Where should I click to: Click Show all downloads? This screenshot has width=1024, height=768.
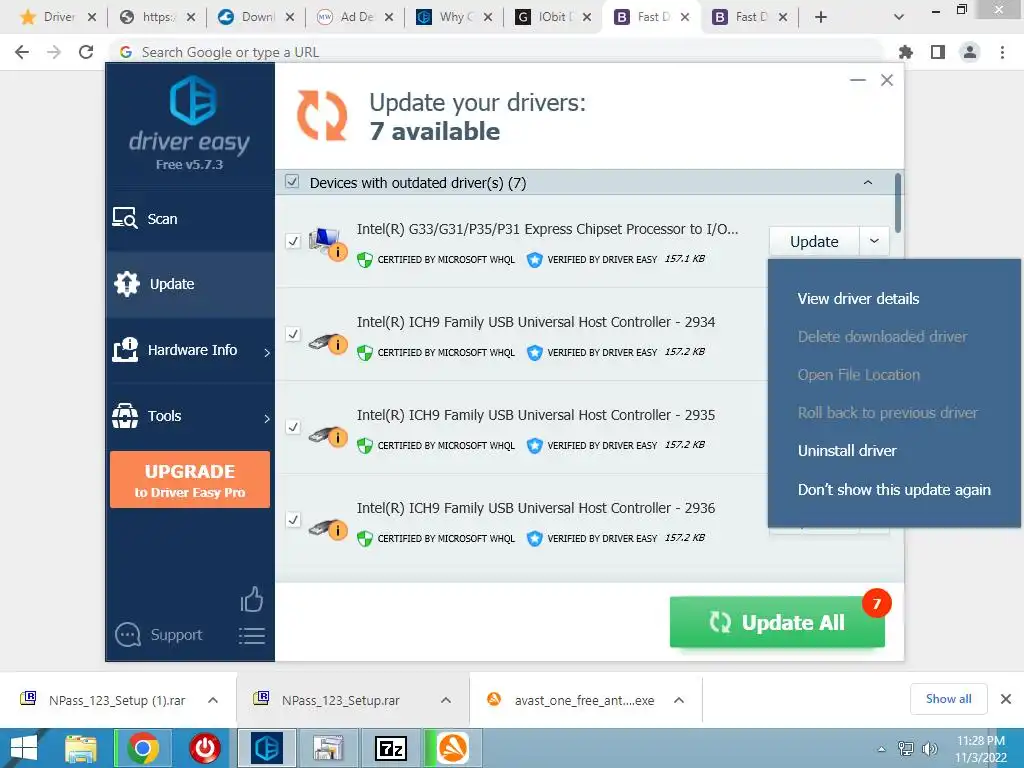tap(948, 699)
